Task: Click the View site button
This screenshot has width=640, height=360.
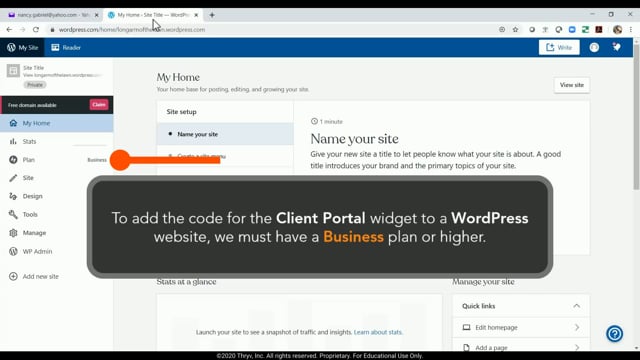Action: point(571,85)
